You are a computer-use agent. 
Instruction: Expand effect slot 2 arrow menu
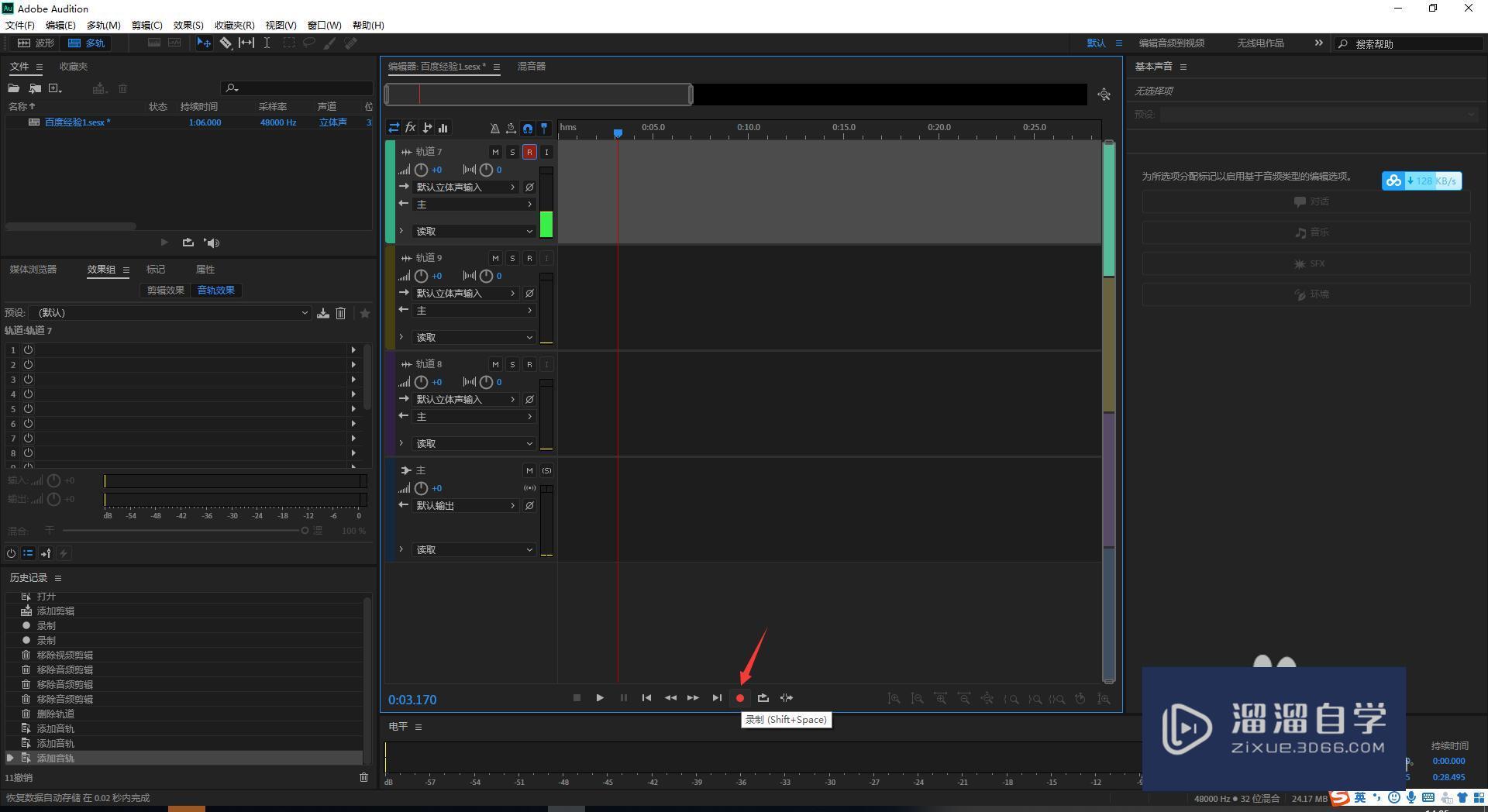tap(354, 365)
